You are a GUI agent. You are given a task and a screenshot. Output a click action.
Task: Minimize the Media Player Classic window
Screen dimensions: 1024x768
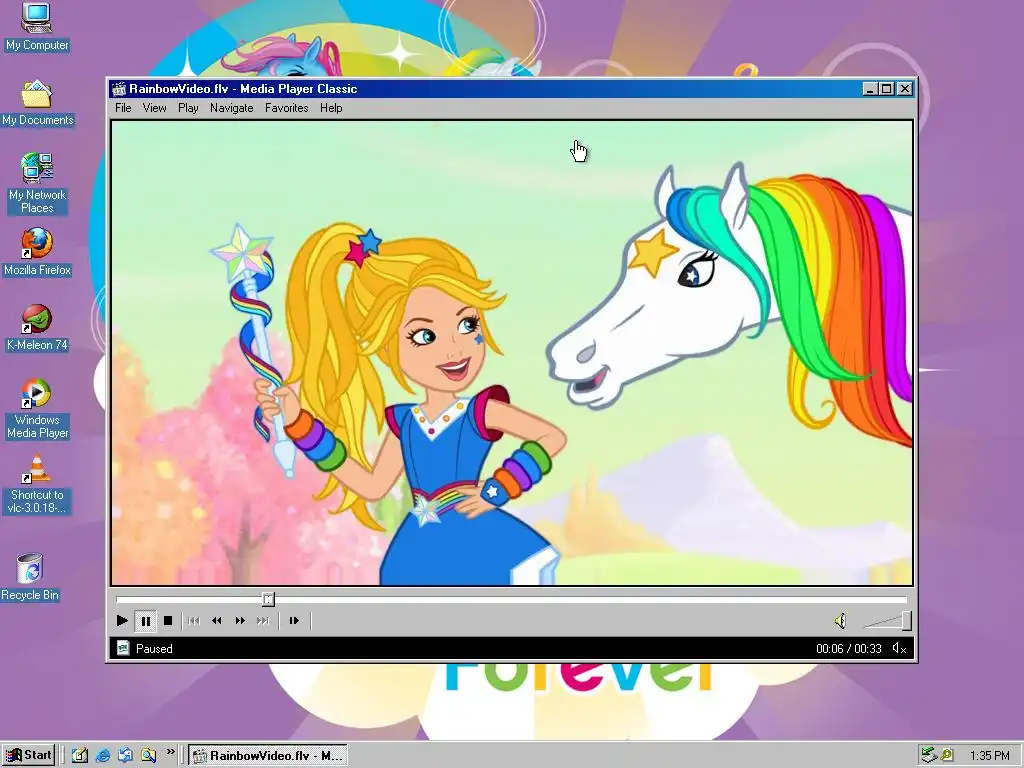869,89
